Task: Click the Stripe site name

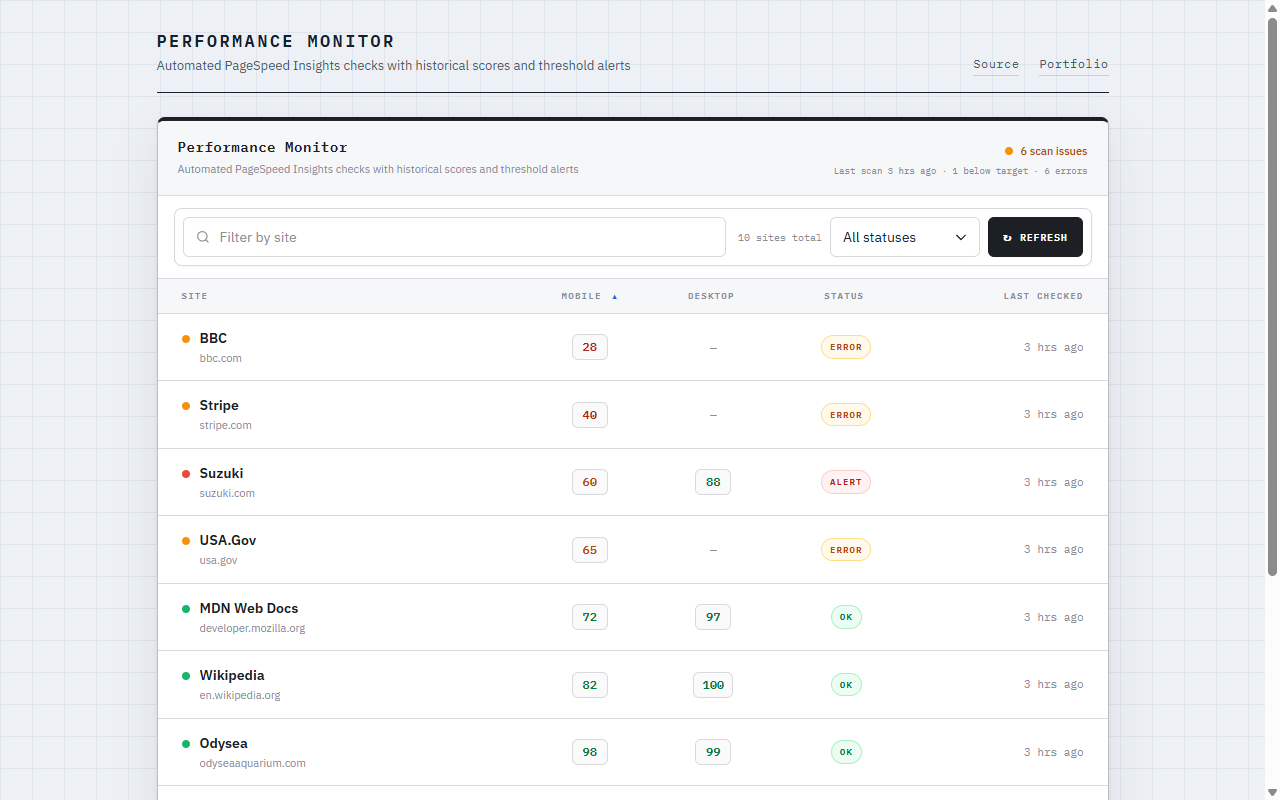Action: (x=219, y=405)
